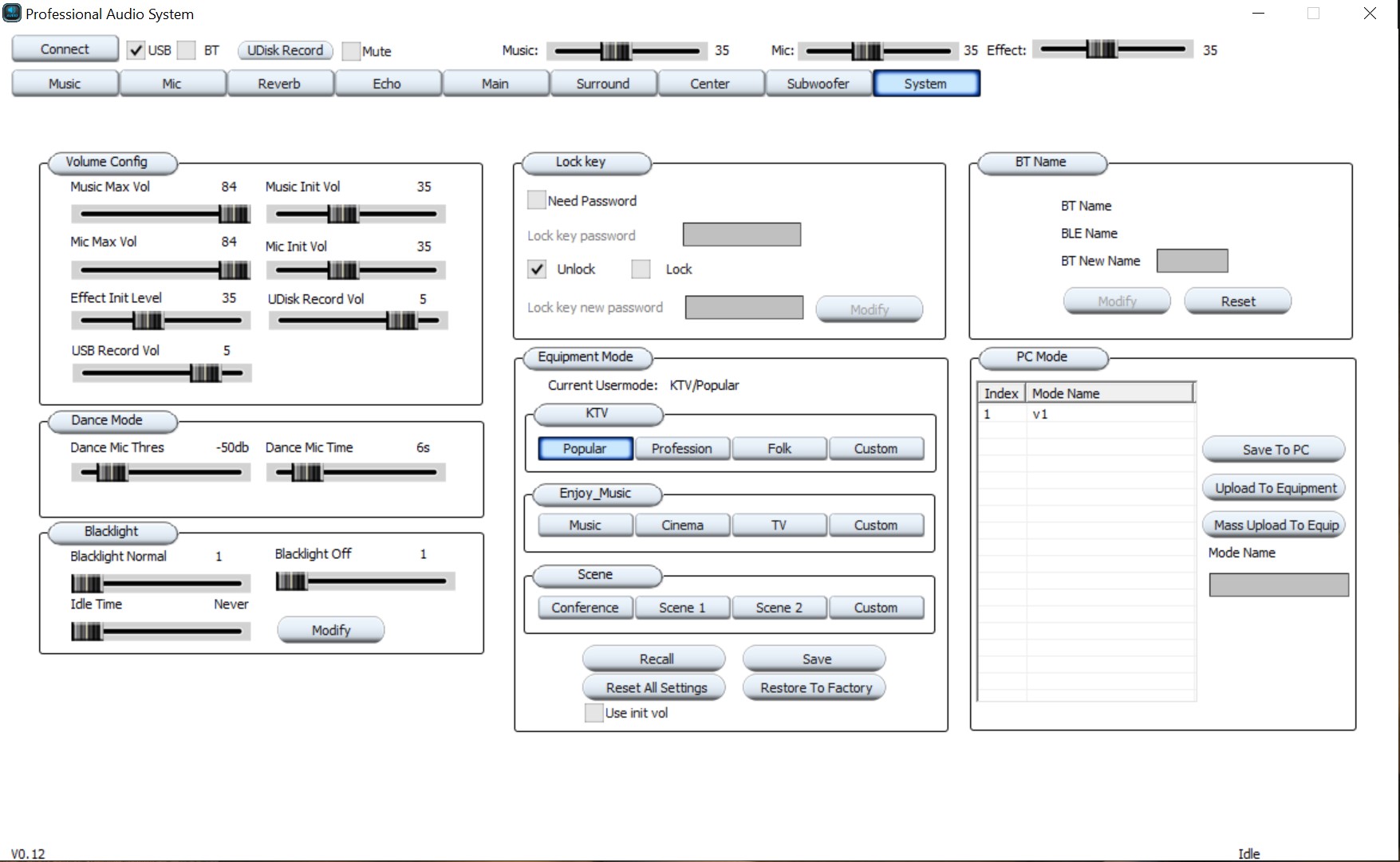The image size is (1400, 862).
Task: Select Conference scene mode
Action: coord(585,608)
